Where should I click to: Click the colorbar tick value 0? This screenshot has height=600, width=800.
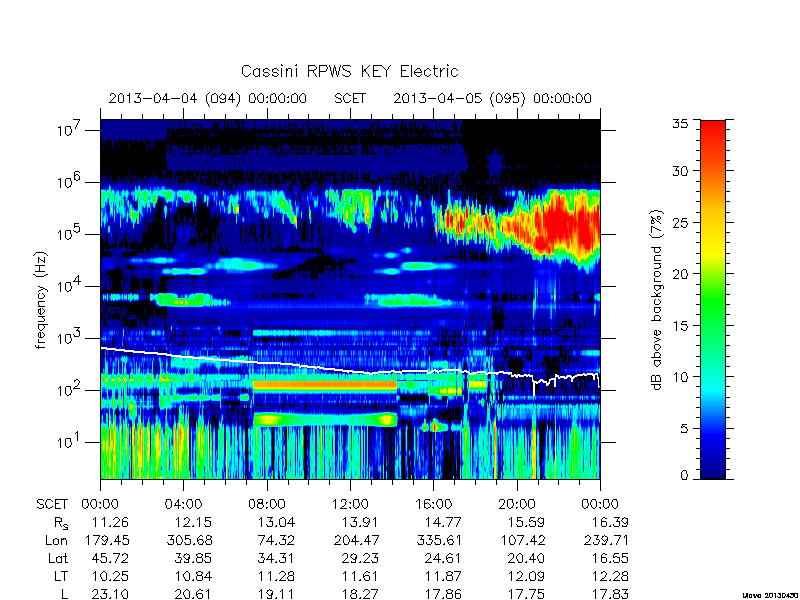point(684,476)
